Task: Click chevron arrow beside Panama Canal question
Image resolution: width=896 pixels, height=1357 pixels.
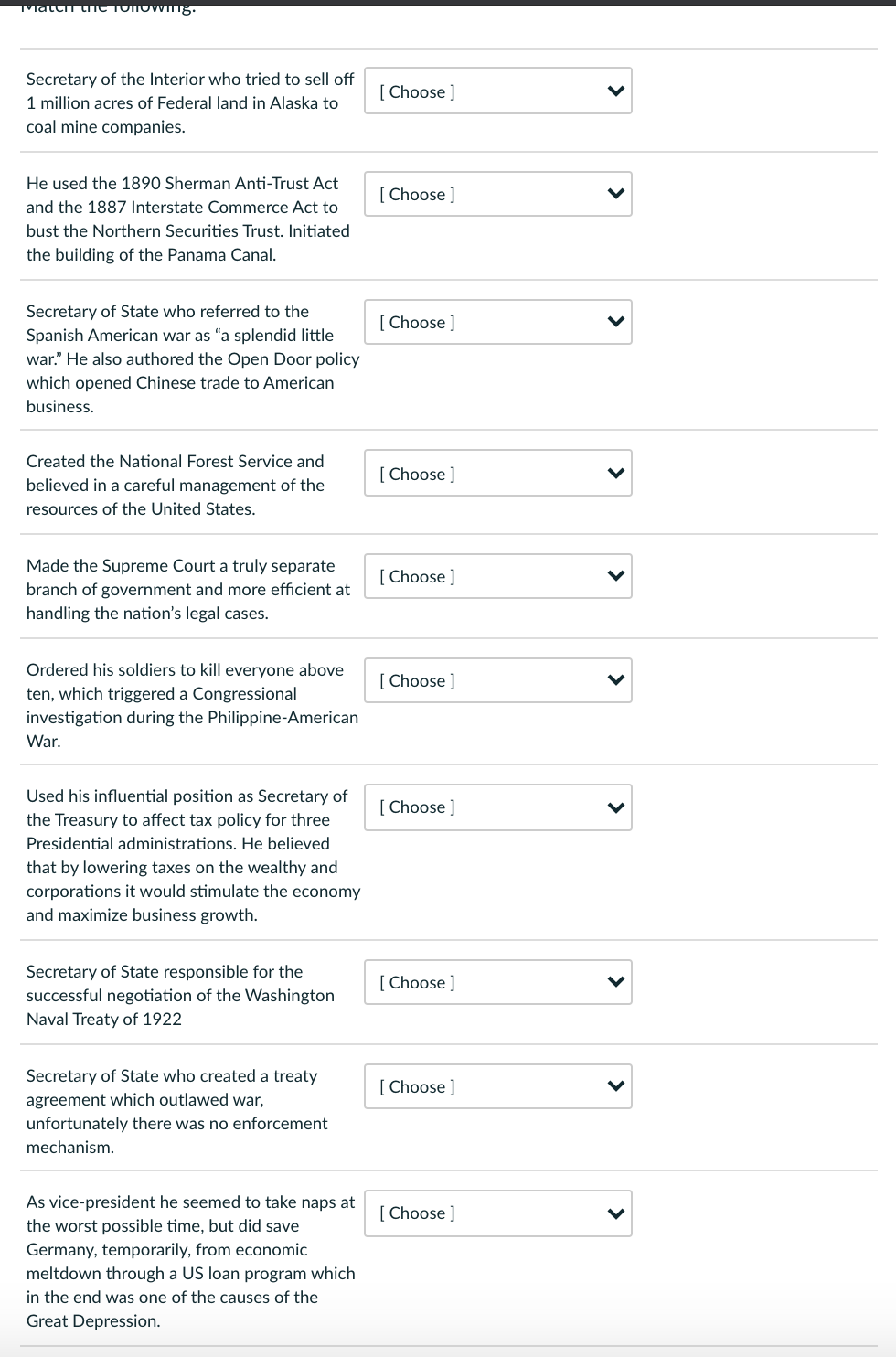Action: (x=616, y=194)
